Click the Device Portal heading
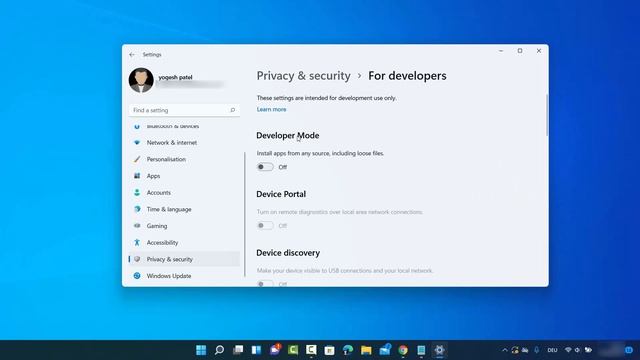Image resolution: width=640 pixels, height=360 pixels. (281, 194)
